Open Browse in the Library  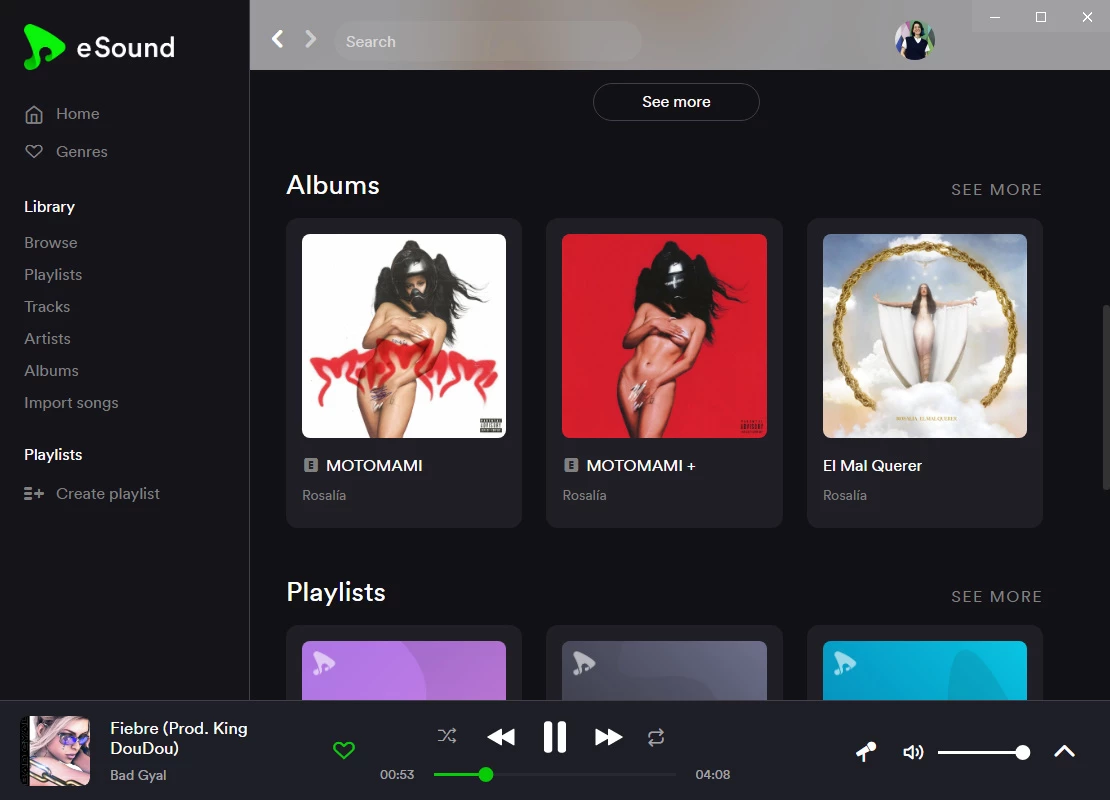tap(51, 243)
